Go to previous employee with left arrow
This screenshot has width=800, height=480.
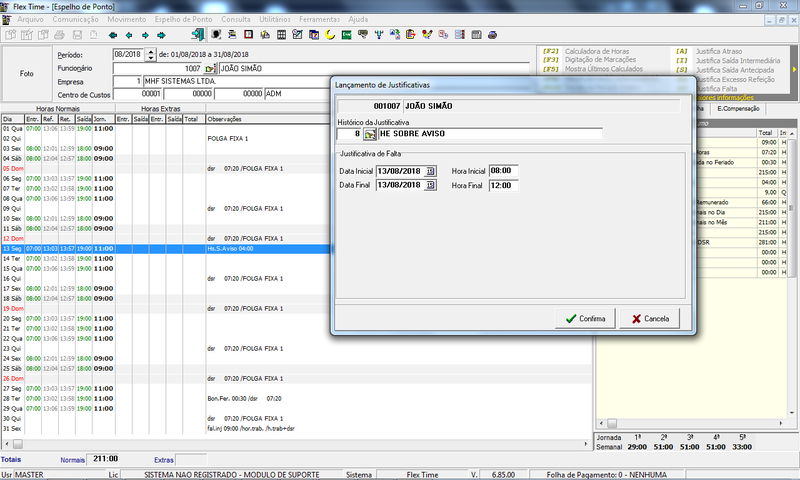129,35
